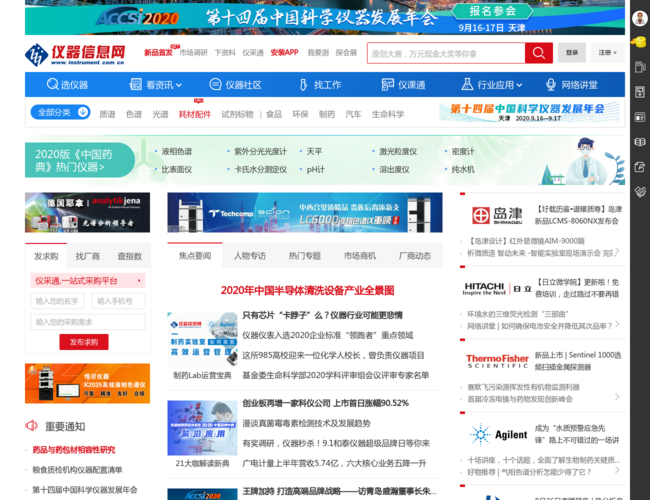
Task: Switch to the 市场商机 tab
Action: click(x=360, y=256)
